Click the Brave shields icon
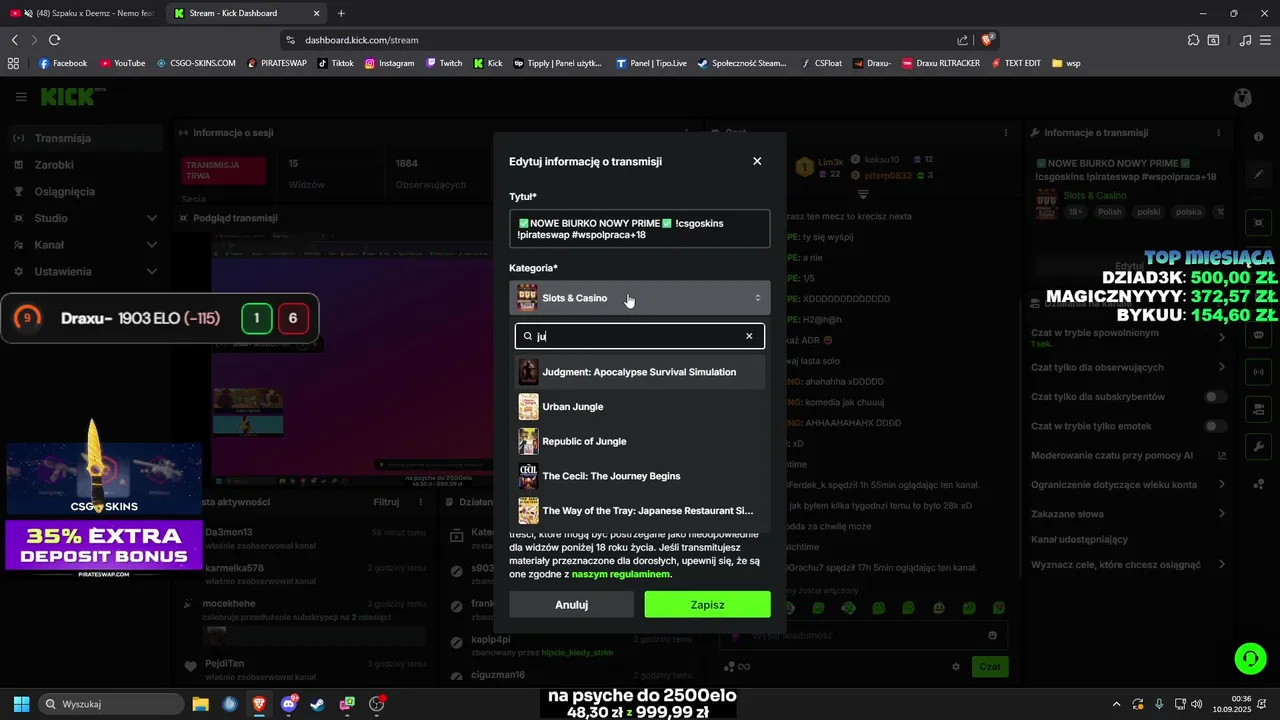The image size is (1280, 720). 987,40
